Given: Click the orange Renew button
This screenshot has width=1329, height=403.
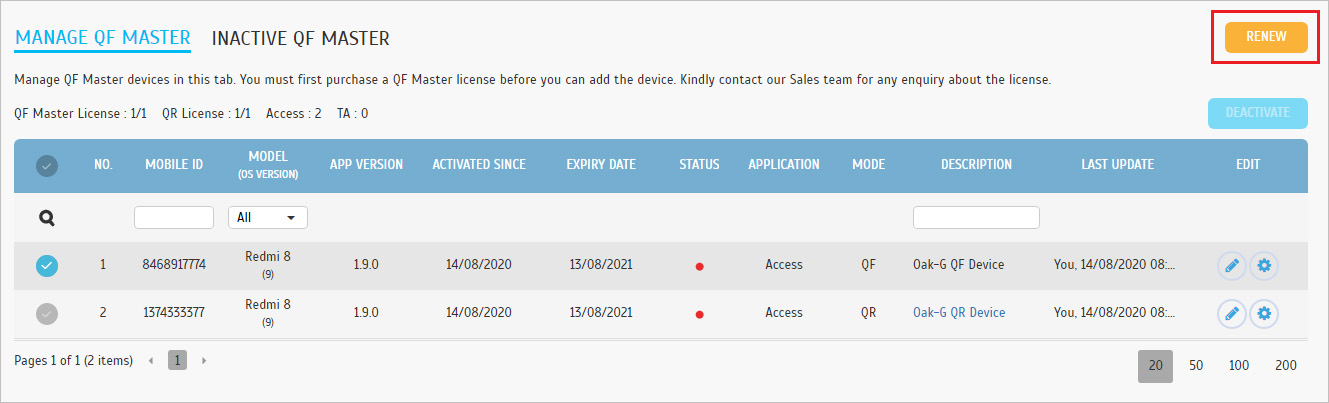Looking at the screenshot, I should click(1267, 37).
